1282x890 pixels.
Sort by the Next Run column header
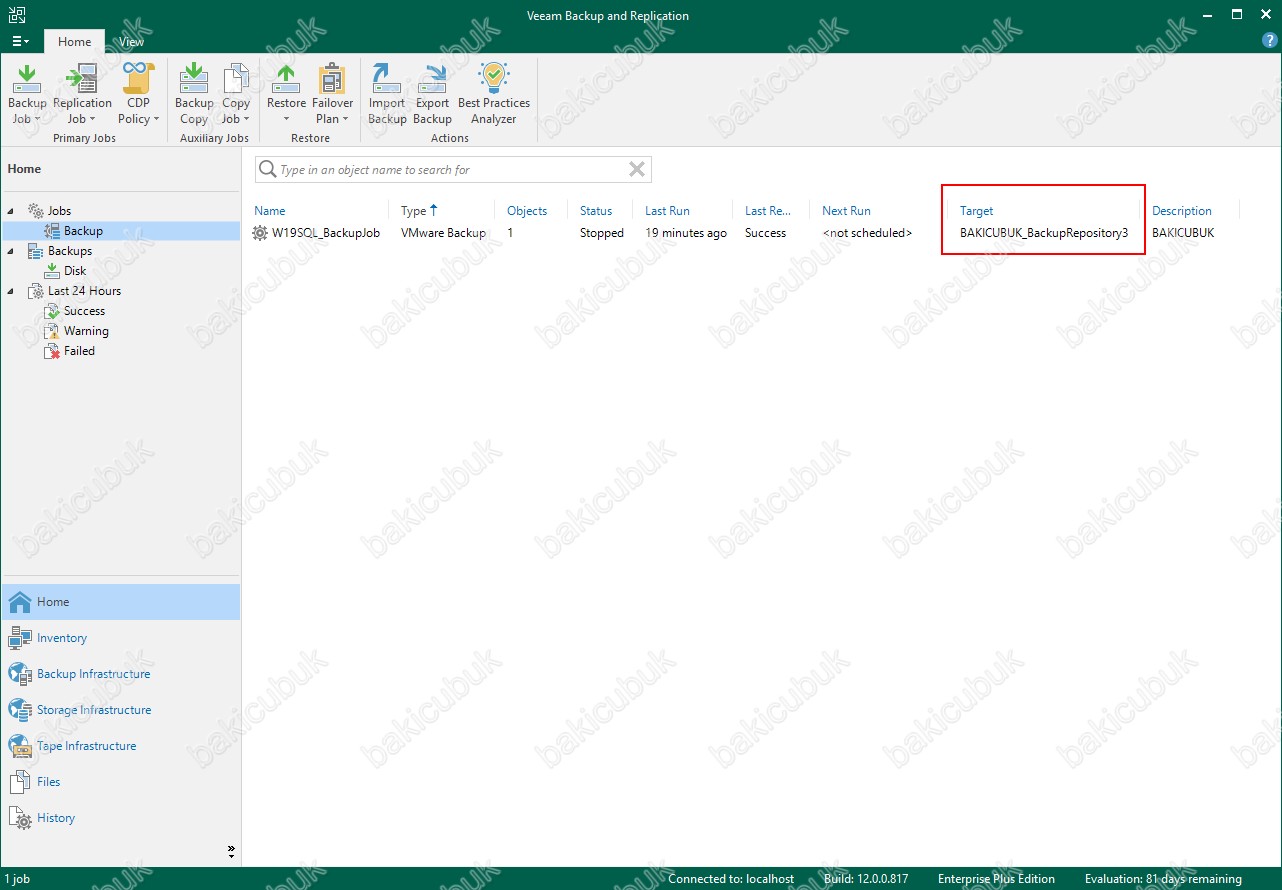846,211
